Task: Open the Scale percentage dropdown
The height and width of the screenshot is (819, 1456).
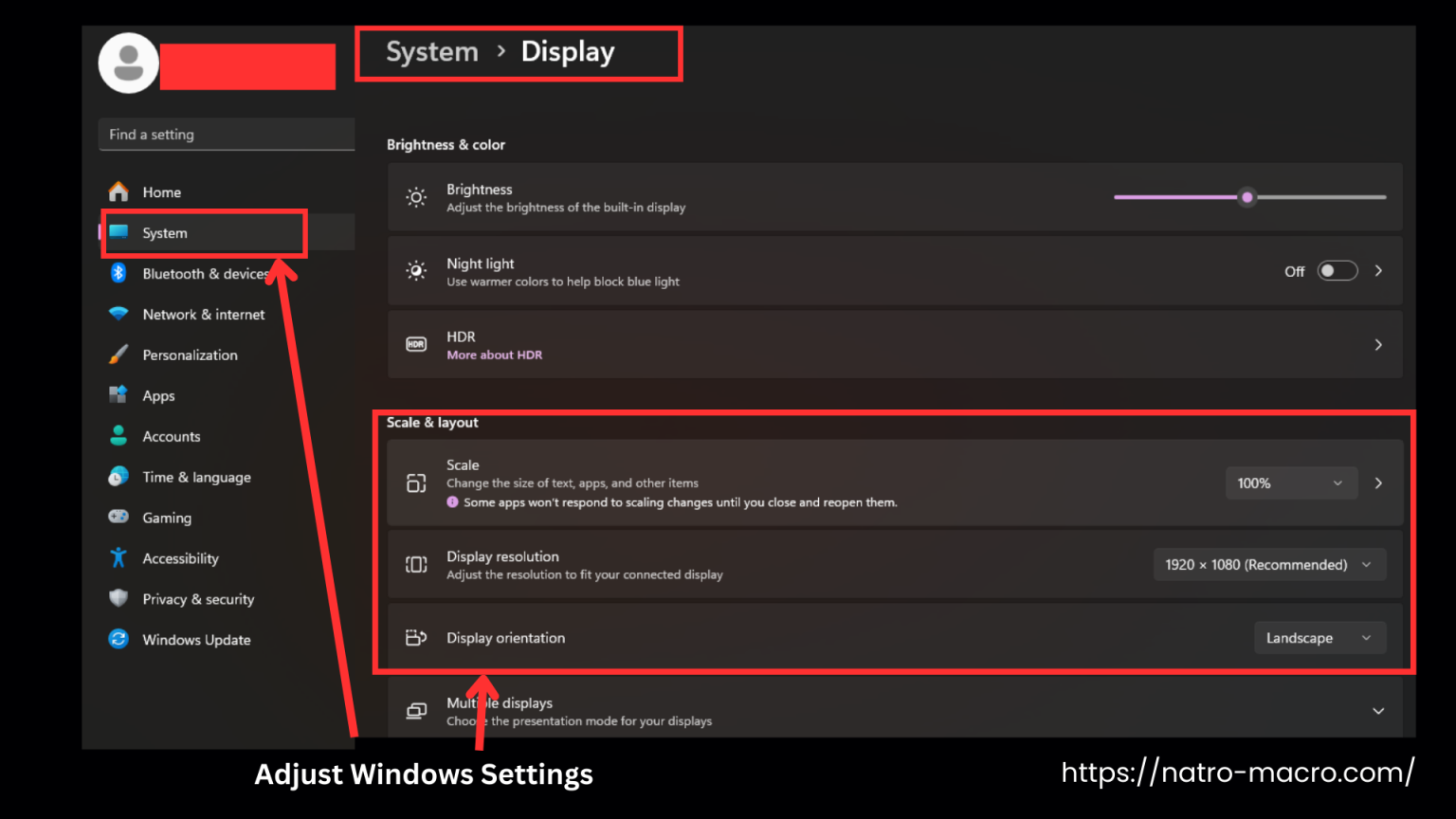Action: pyautogui.click(x=1291, y=482)
